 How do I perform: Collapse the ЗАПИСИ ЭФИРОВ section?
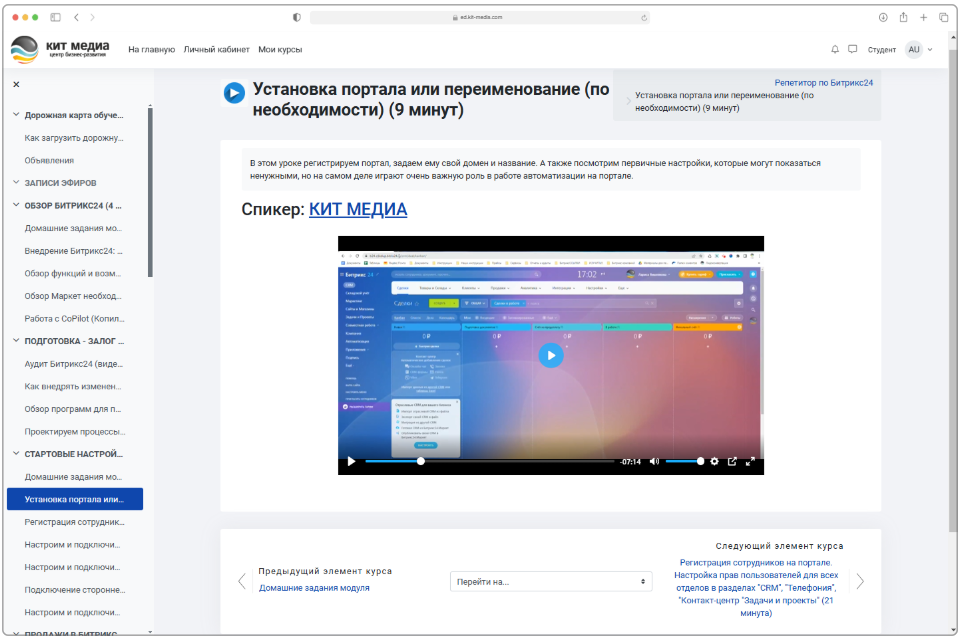pos(16,183)
